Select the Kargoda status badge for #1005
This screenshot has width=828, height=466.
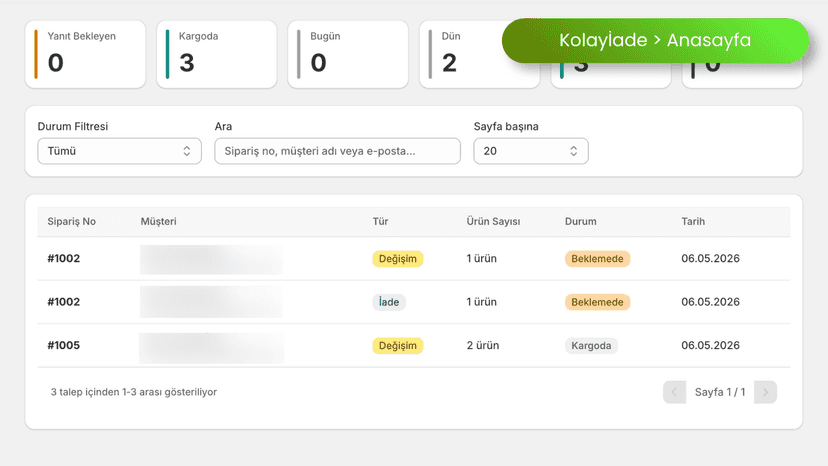(591, 346)
